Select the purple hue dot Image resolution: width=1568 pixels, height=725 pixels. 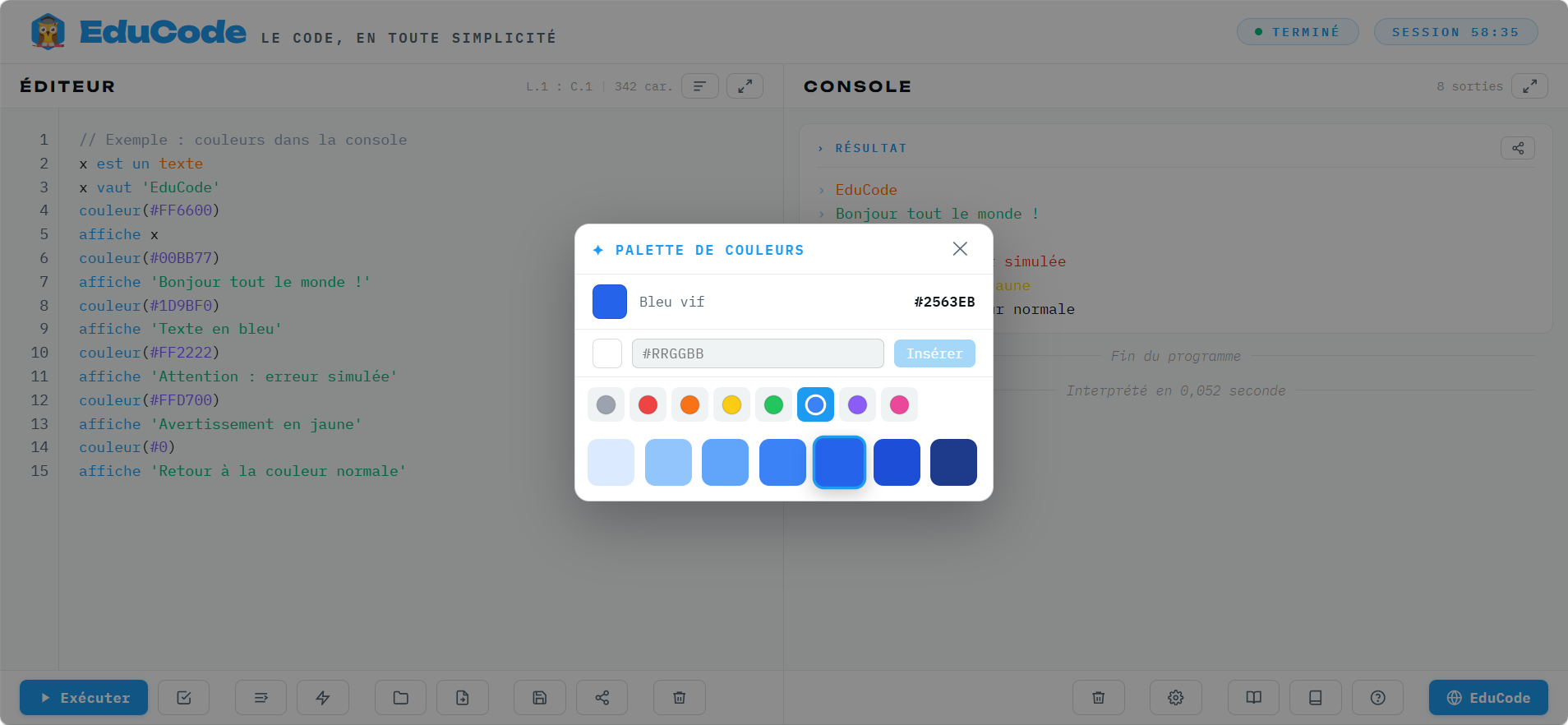tap(857, 404)
